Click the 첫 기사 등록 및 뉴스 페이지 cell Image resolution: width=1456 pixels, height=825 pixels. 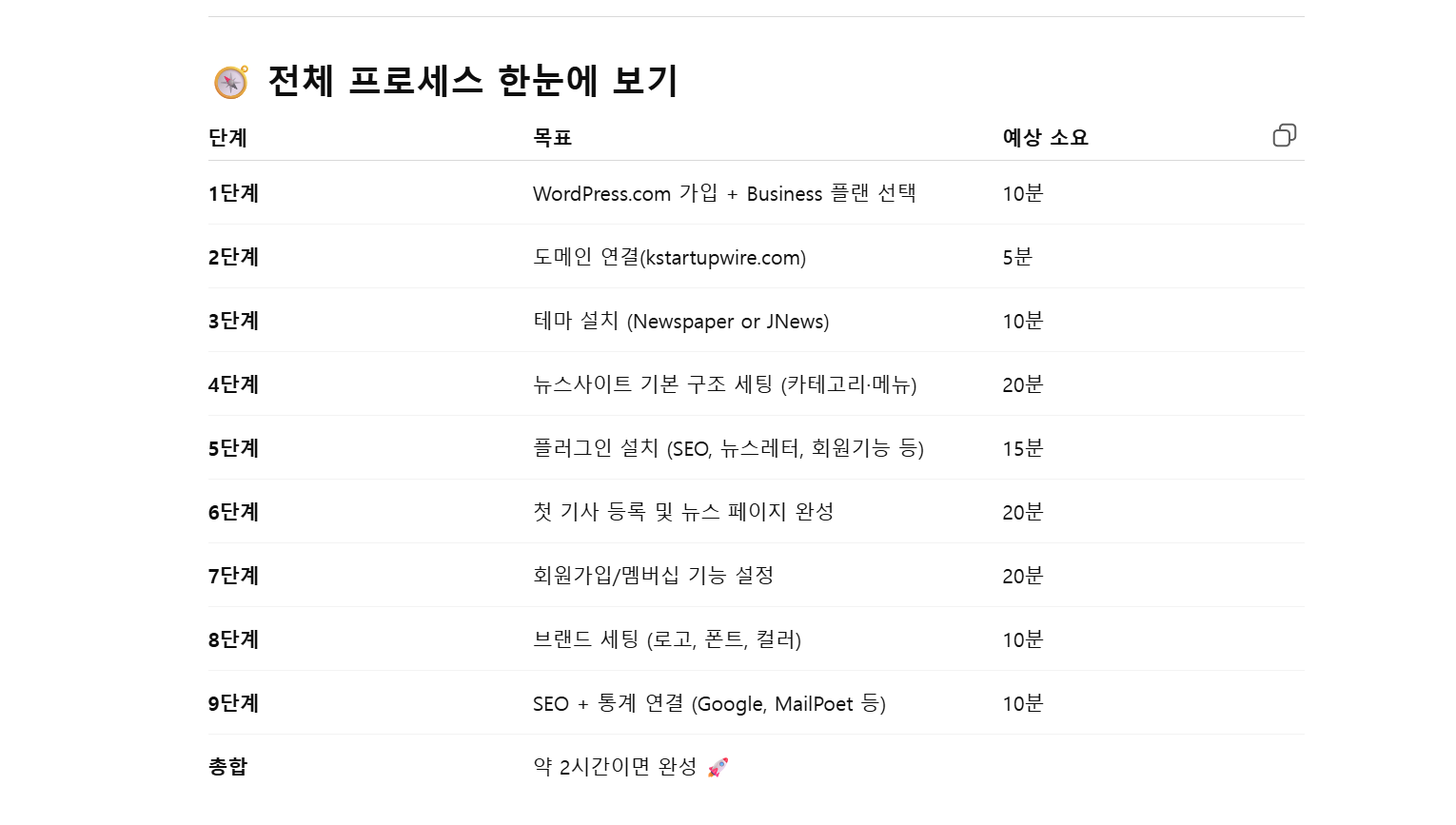(683, 513)
